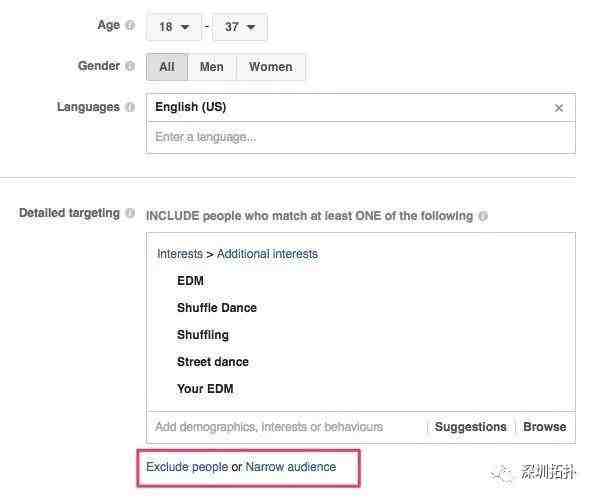Click the Gender info icon
Screen dimensions: 595x498
(130, 66)
